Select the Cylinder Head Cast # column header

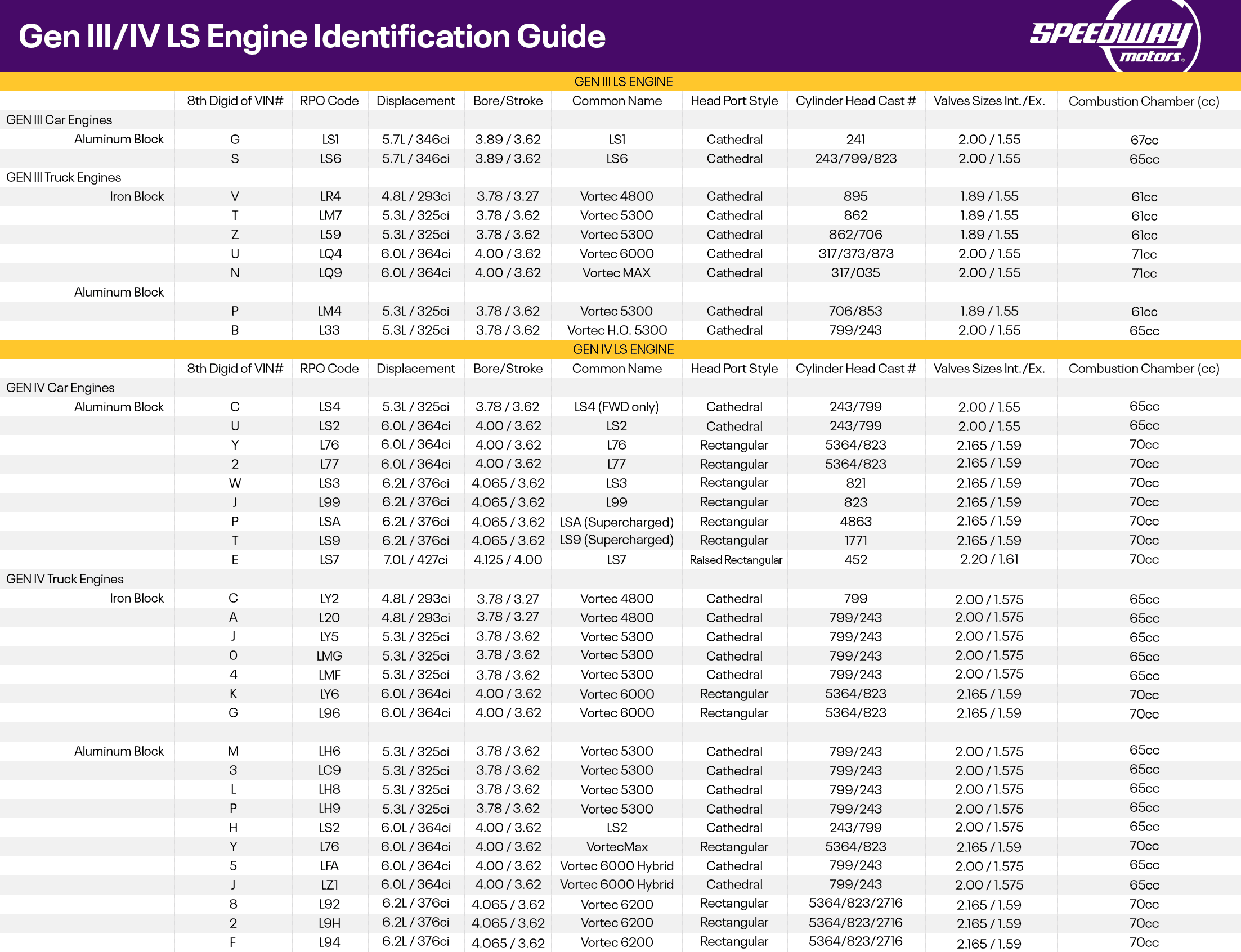855,101
